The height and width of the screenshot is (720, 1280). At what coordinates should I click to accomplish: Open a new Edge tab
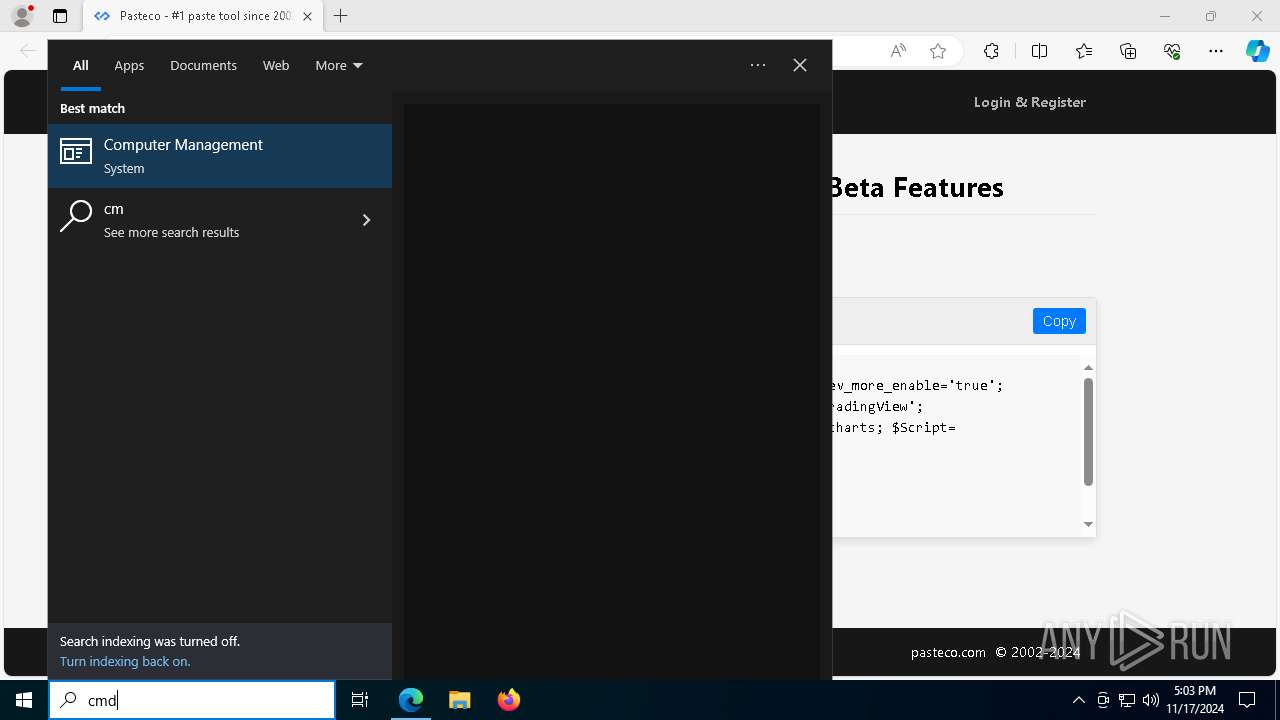[x=341, y=16]
